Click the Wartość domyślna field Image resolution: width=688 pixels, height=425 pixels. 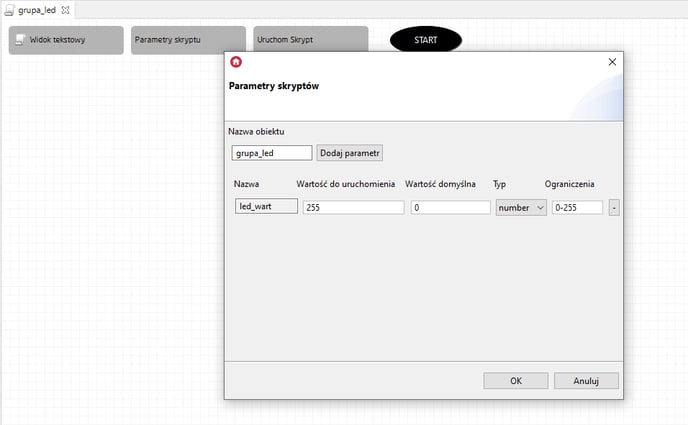pos(450,208)
